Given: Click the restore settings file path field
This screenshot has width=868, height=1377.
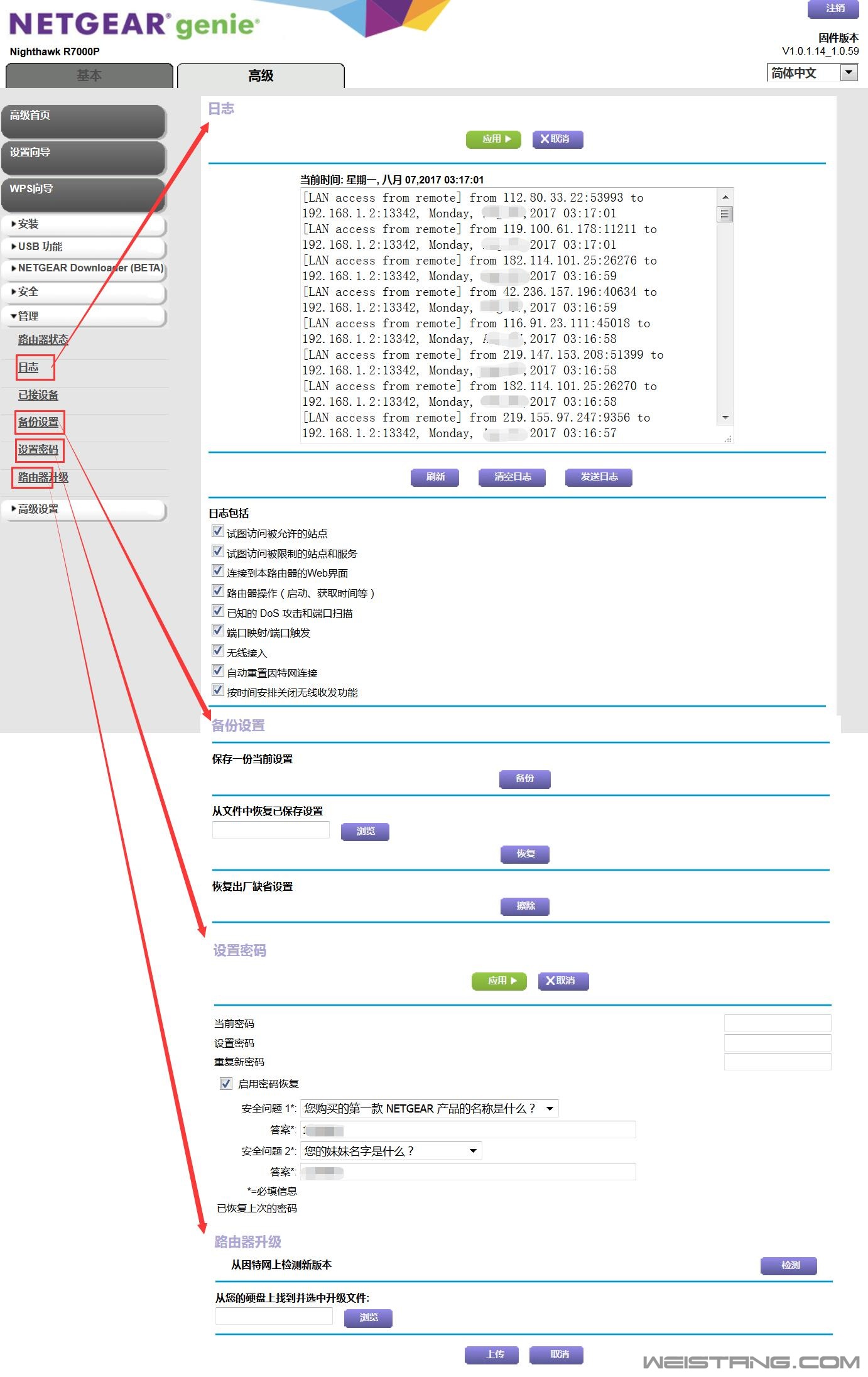Looking at the screenshot, I should click(271, 830).
